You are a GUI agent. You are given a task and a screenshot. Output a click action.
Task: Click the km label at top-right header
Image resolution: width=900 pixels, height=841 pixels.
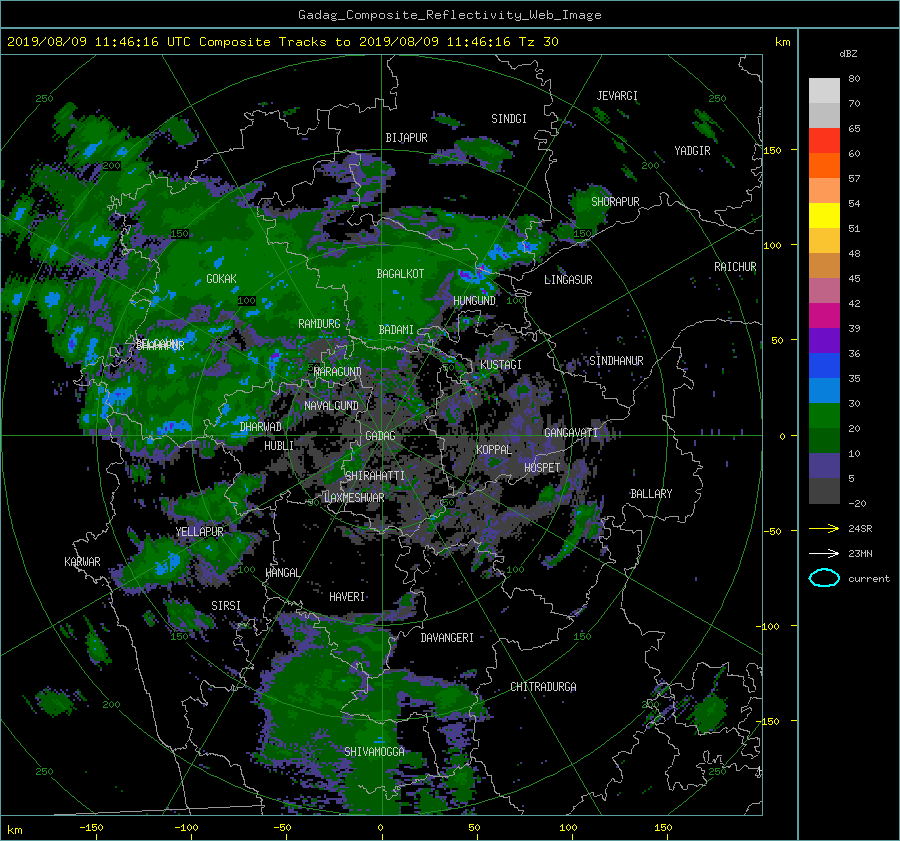pos(782,42)
